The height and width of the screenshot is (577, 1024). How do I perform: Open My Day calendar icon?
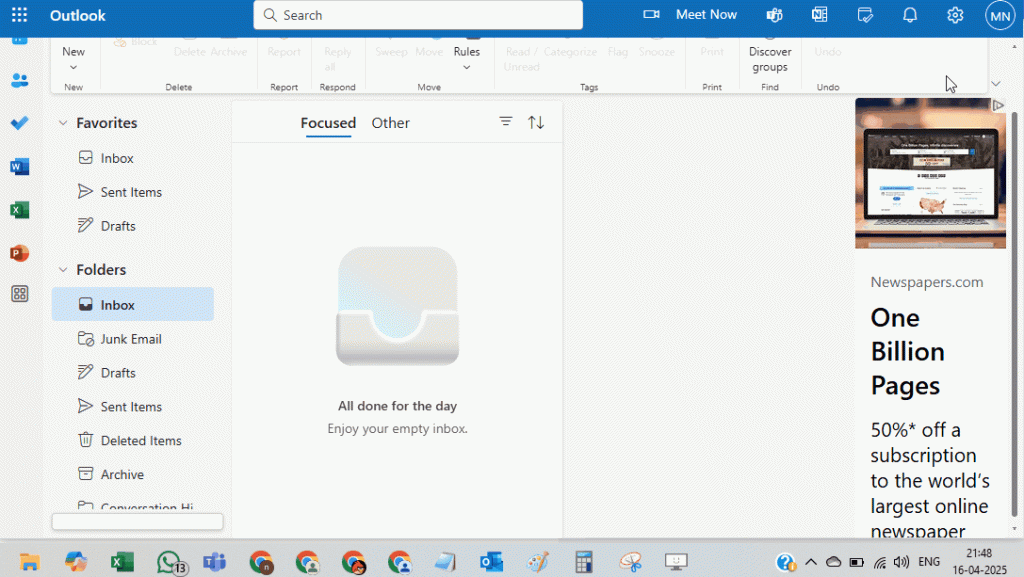865,15
